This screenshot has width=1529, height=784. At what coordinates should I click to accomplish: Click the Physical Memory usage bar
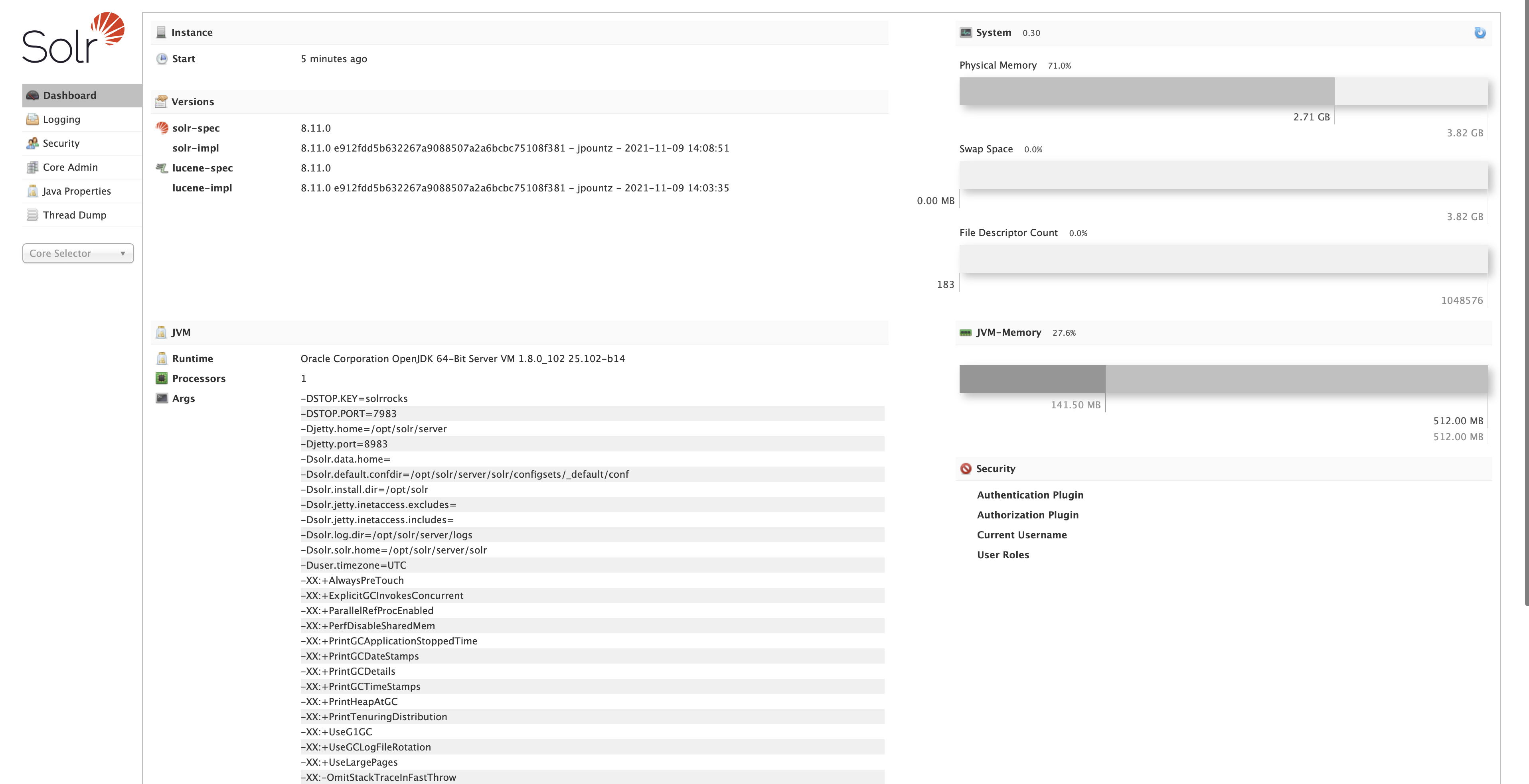(x=1223, y=91)
